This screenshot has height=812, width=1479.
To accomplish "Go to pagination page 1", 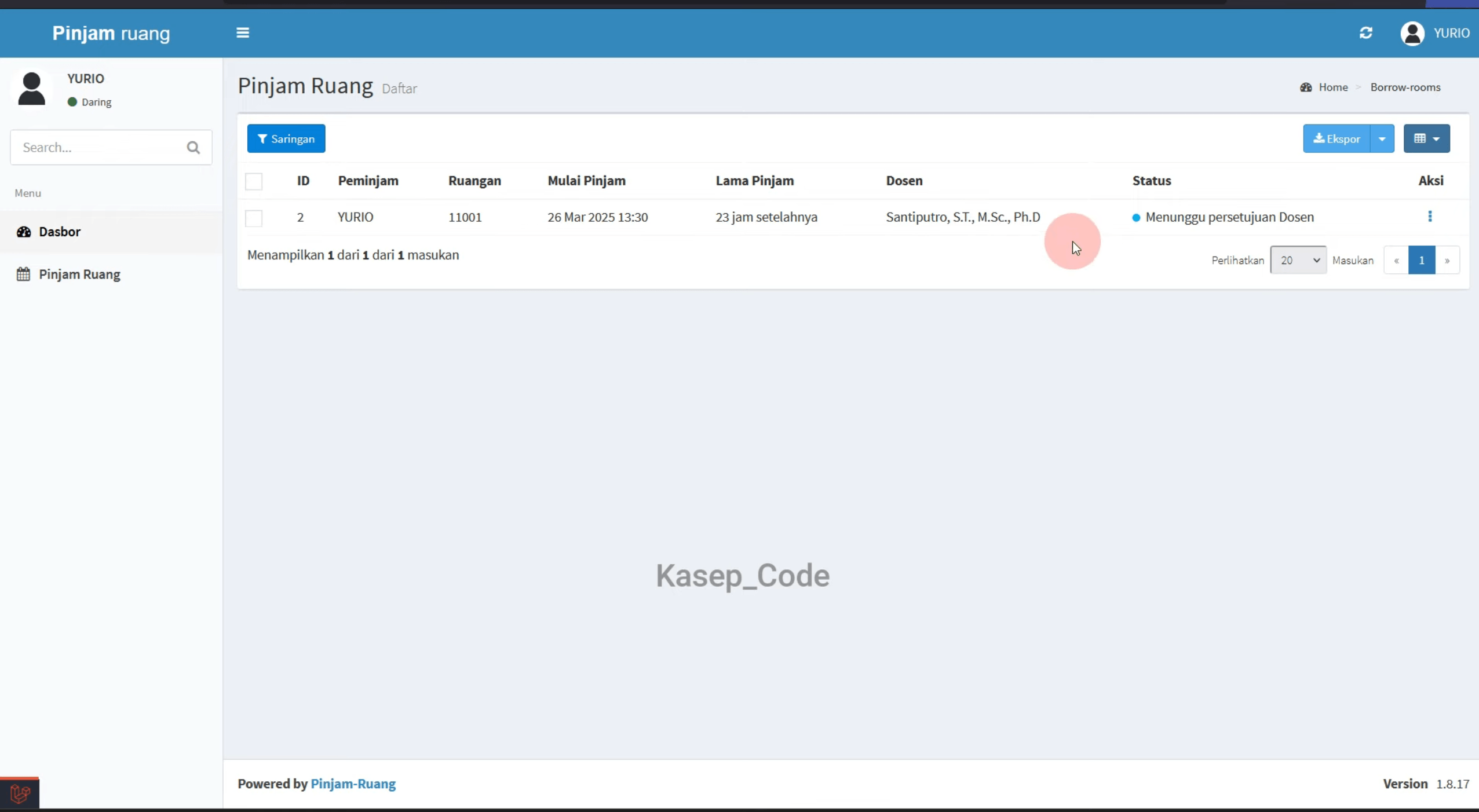I will 1421,260.
